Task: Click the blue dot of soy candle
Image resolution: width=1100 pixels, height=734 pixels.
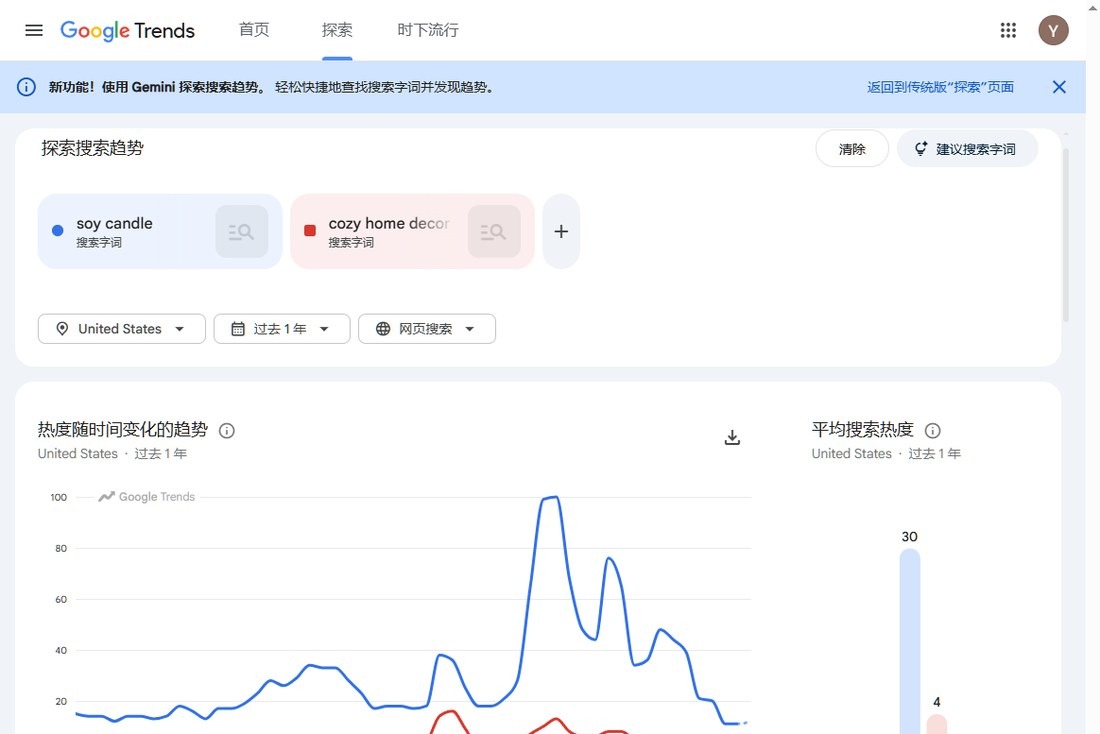Action: pos(58,230)
